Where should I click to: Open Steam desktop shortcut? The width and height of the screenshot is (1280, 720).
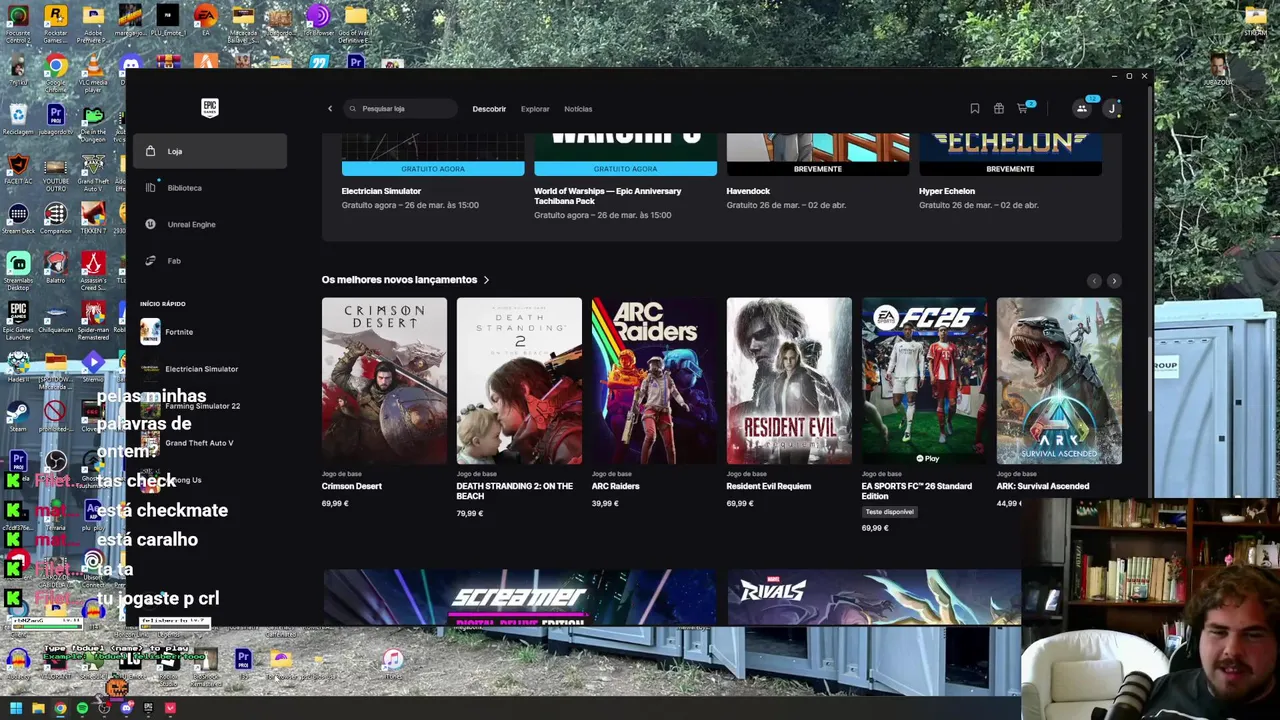pos(18,416)
